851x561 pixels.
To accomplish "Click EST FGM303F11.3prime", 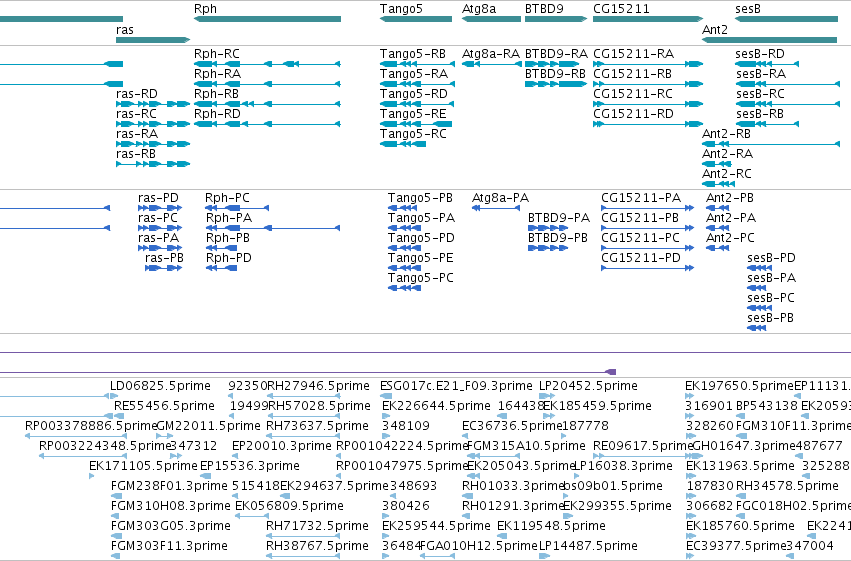I will click(169, 546).
